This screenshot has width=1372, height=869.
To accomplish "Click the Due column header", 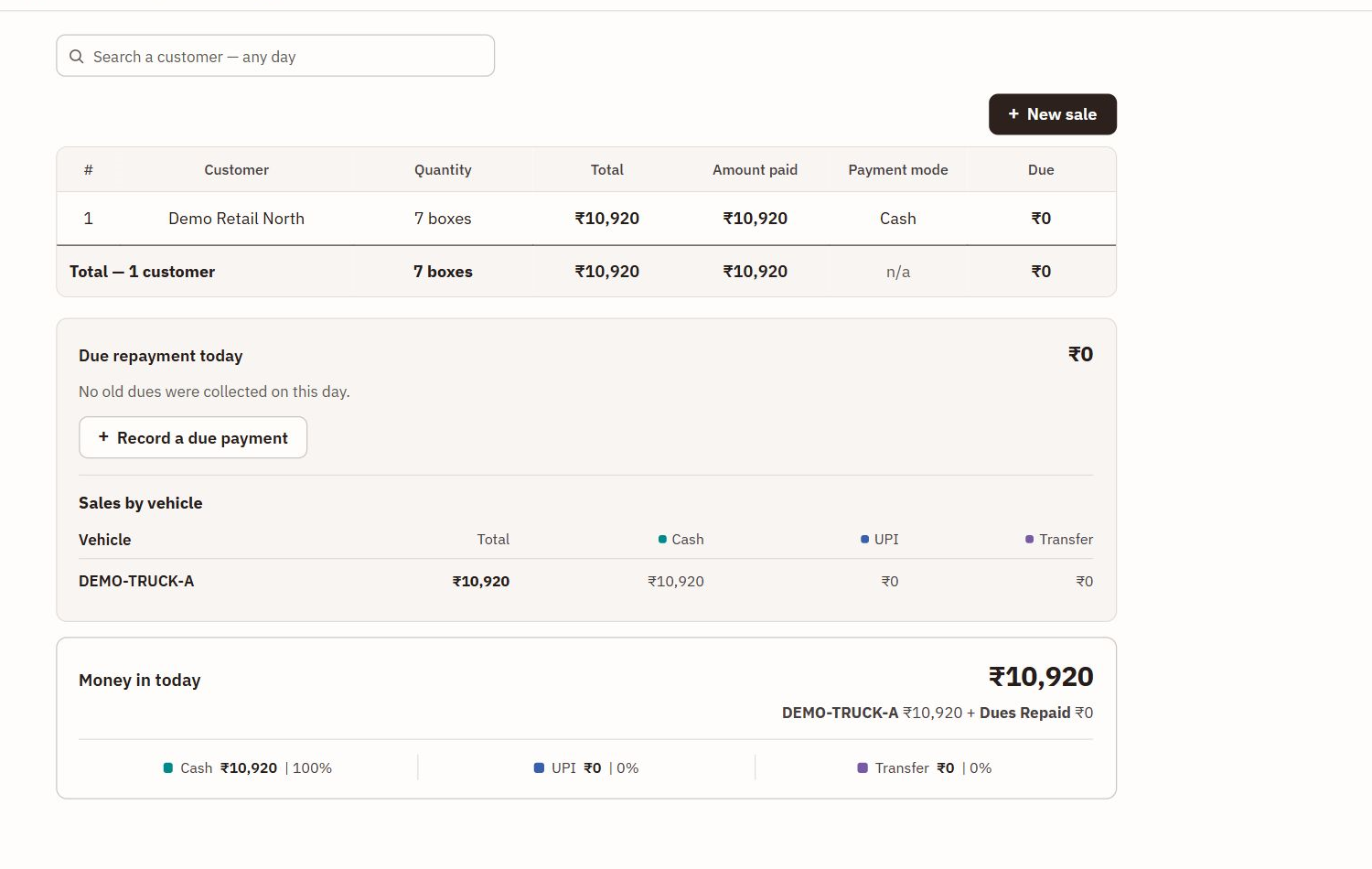I will 1041,170.
